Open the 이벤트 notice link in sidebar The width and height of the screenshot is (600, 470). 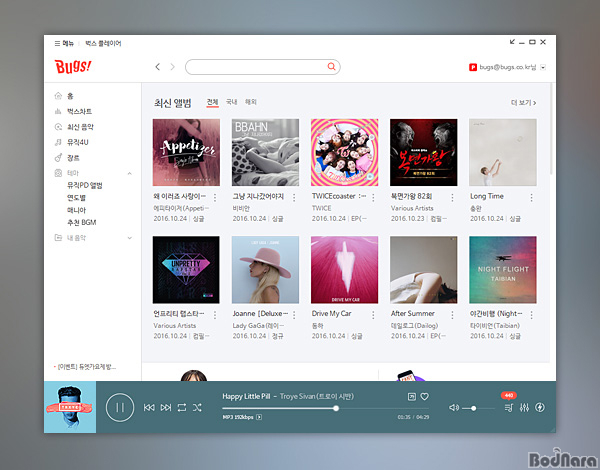pyautogui.click(x=85, y=367)
